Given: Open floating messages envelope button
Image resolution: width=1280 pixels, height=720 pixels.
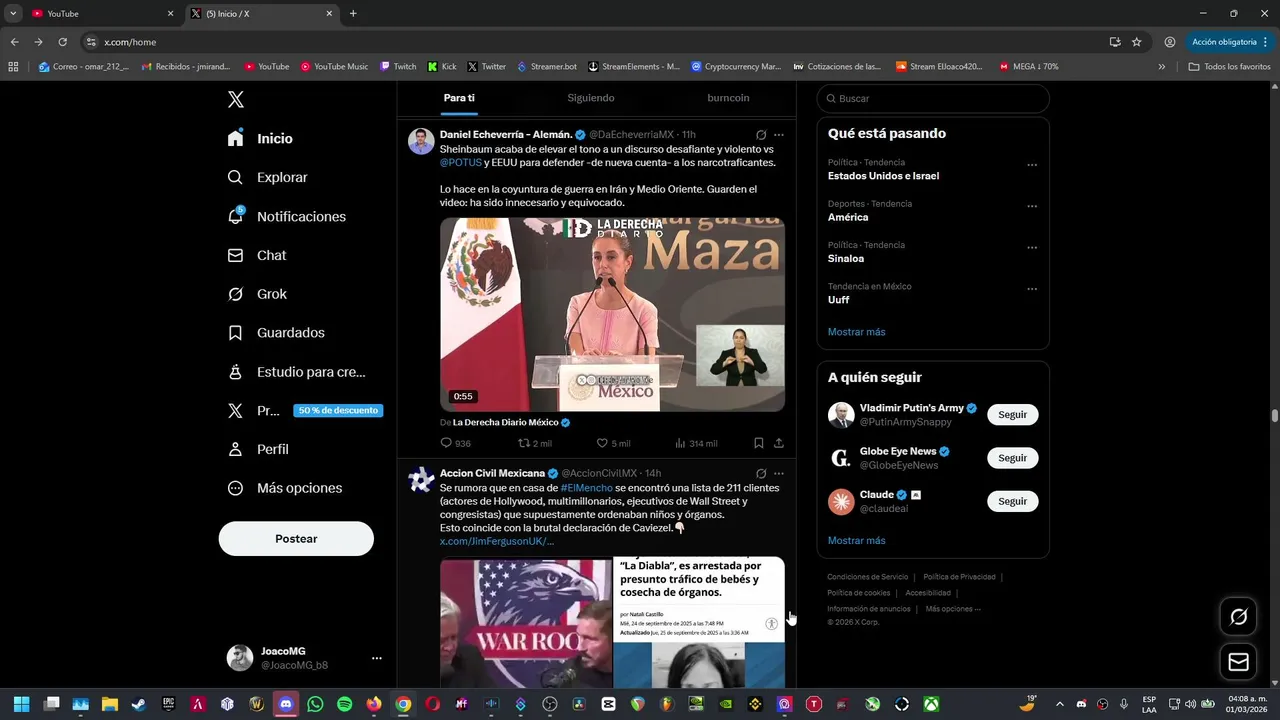Looking at the screenshot, I should pos(1238,662).
